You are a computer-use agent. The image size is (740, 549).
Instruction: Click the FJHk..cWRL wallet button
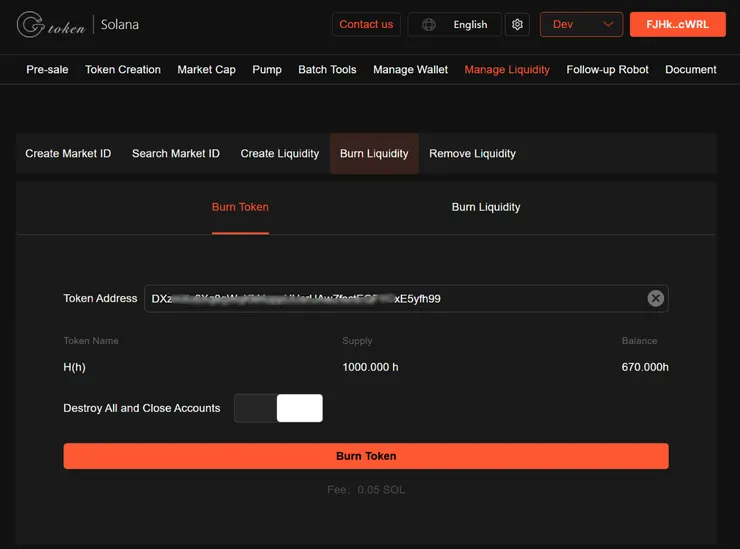[677, 25]
